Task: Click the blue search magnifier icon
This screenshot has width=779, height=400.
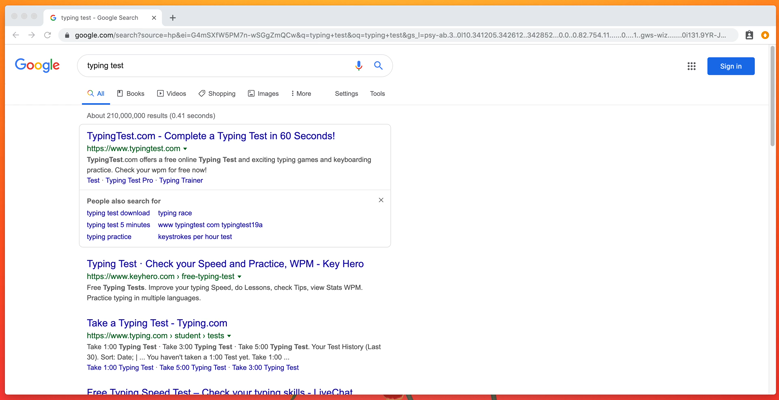Action: pos(378,66)
